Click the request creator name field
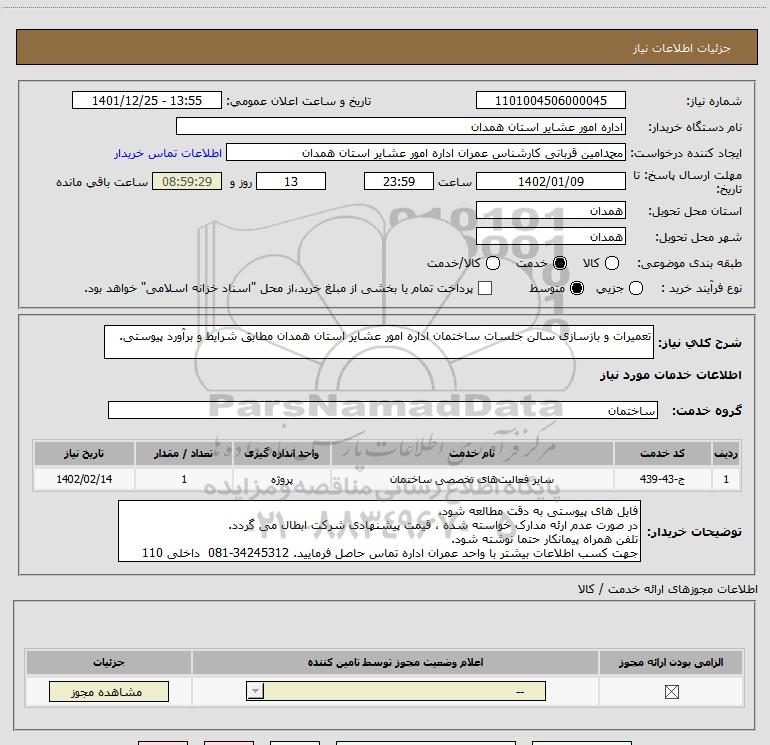Screen dimensions: 770x745 tap(426, 153)
